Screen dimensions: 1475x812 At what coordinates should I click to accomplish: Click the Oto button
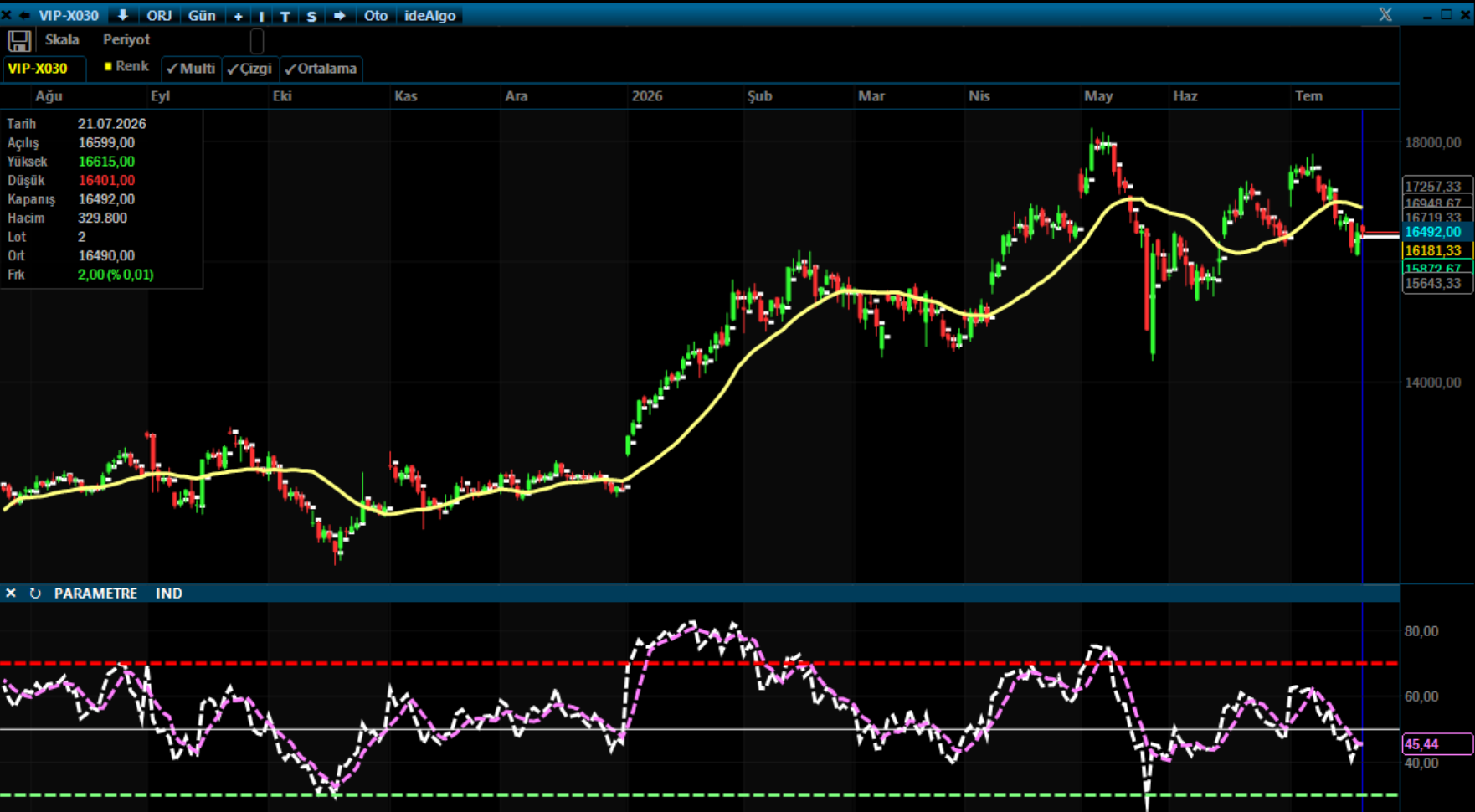[x=376, y=16]
